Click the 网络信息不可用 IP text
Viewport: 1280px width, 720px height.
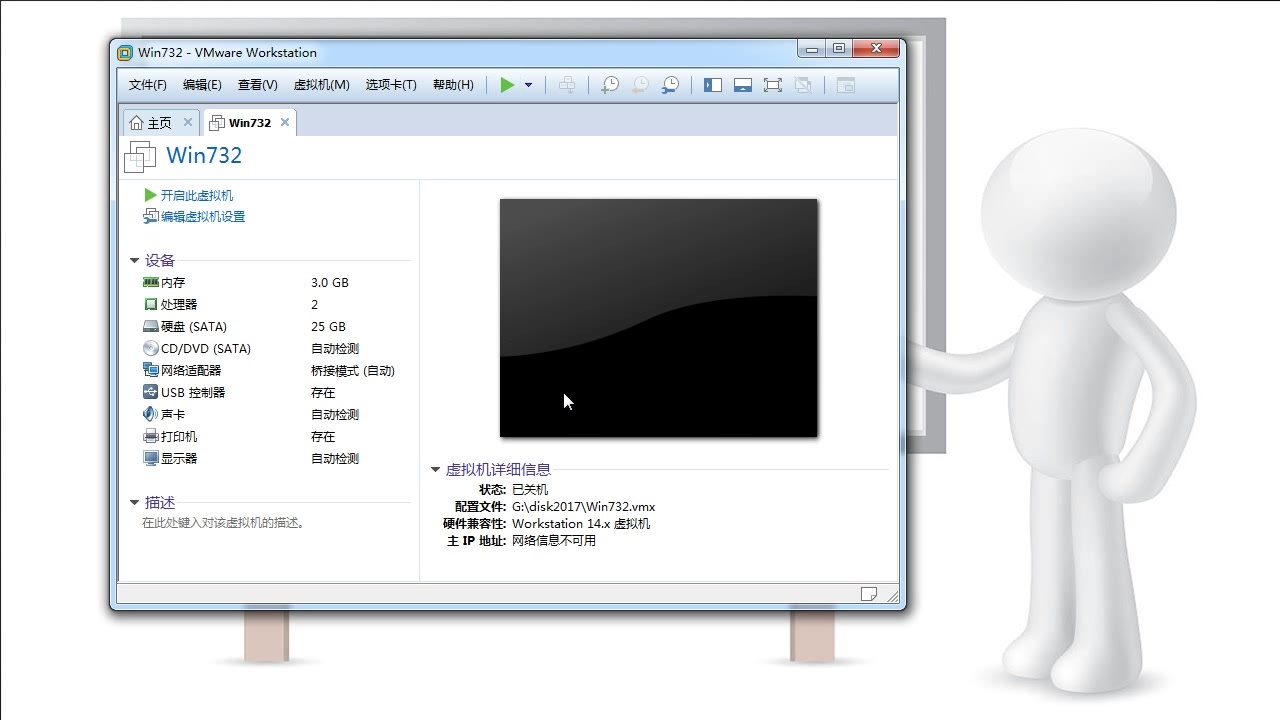point(554,541)
